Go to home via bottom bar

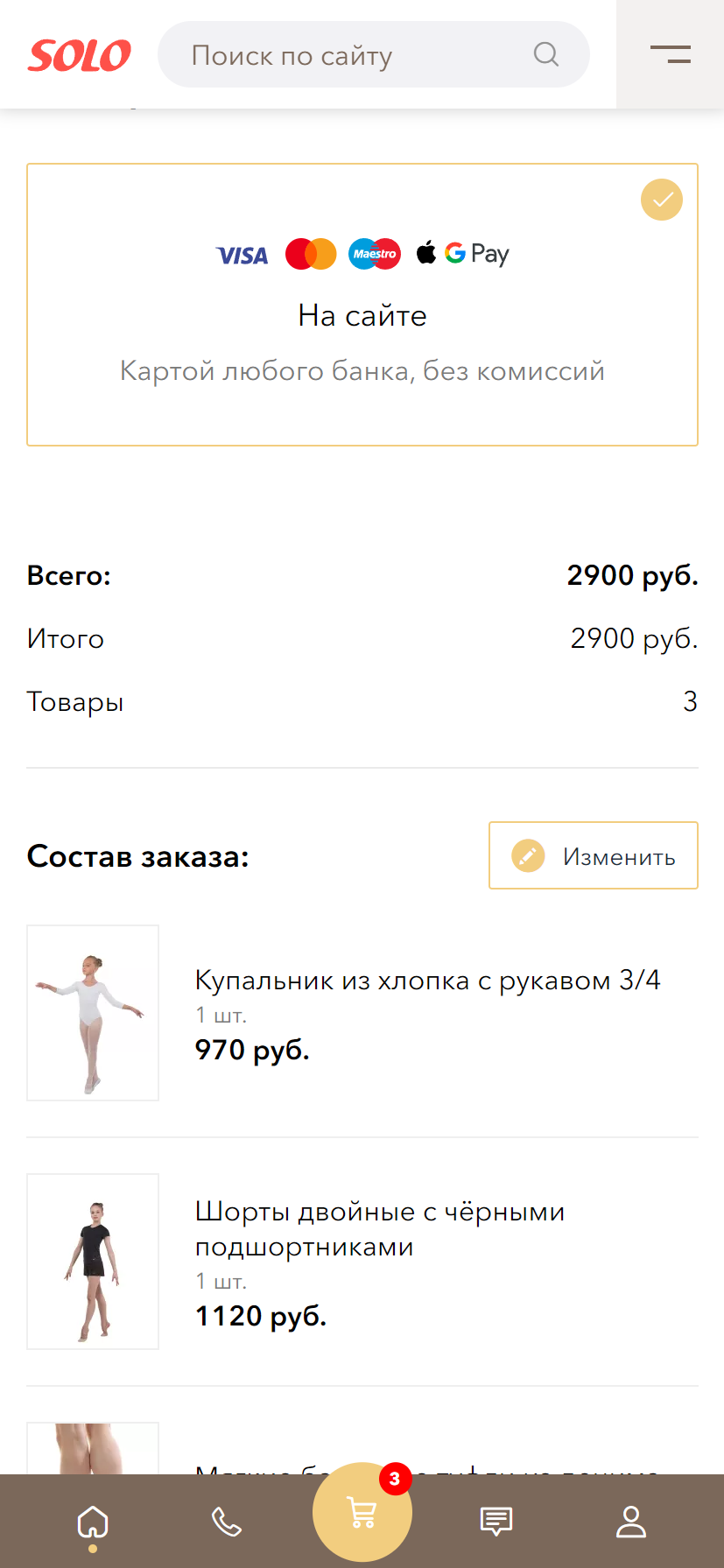(x=93, y=1522)
